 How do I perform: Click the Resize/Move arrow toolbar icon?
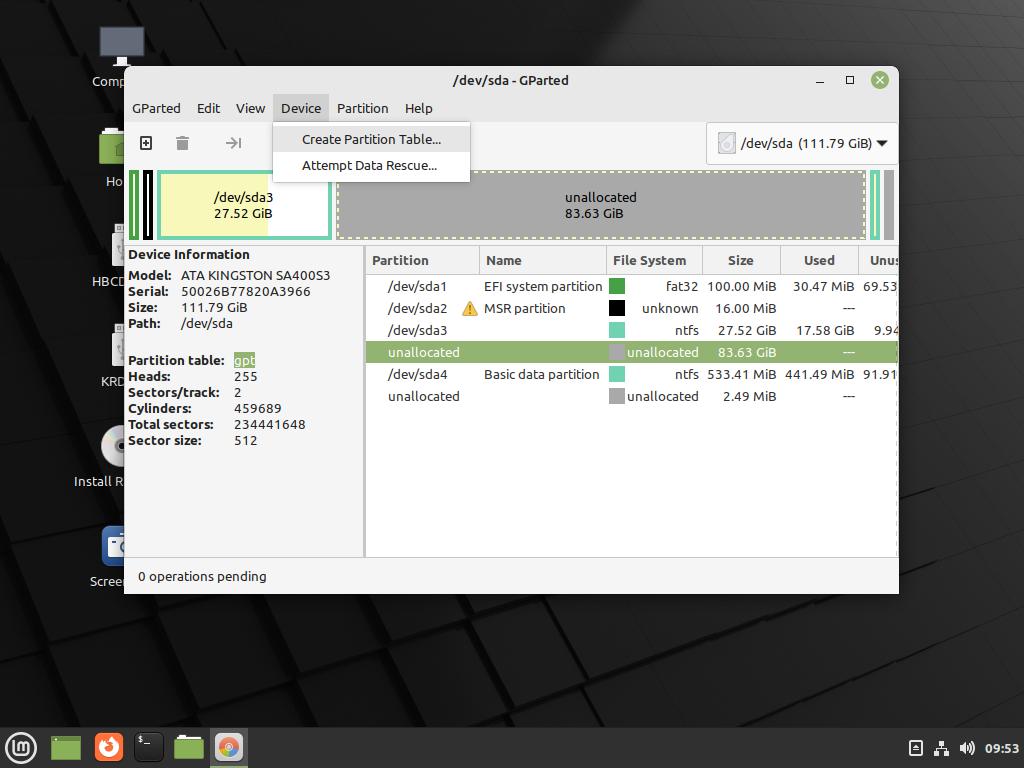coord(233,143)
